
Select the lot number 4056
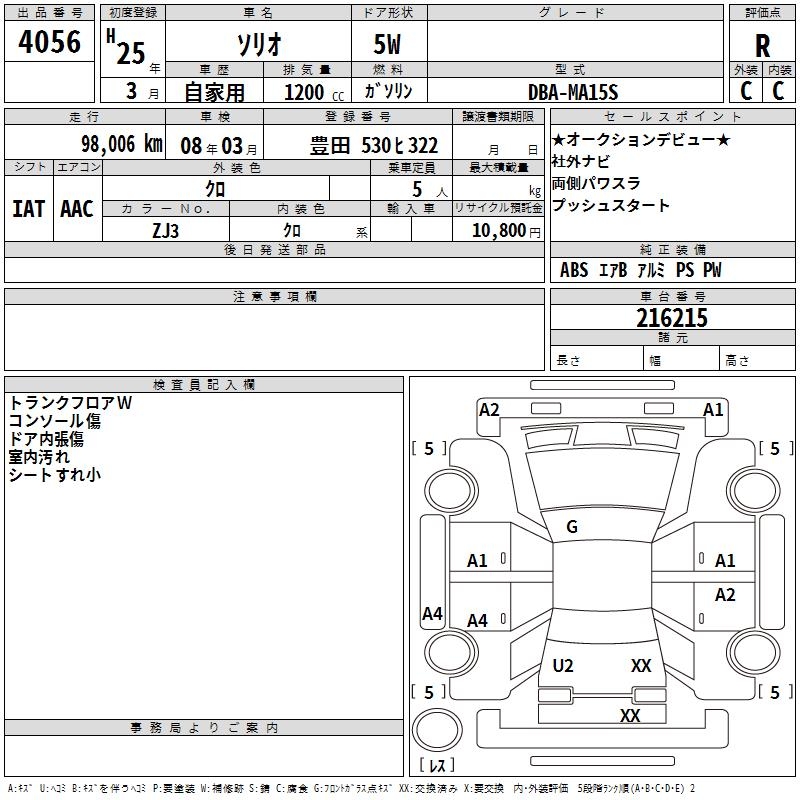51,42
